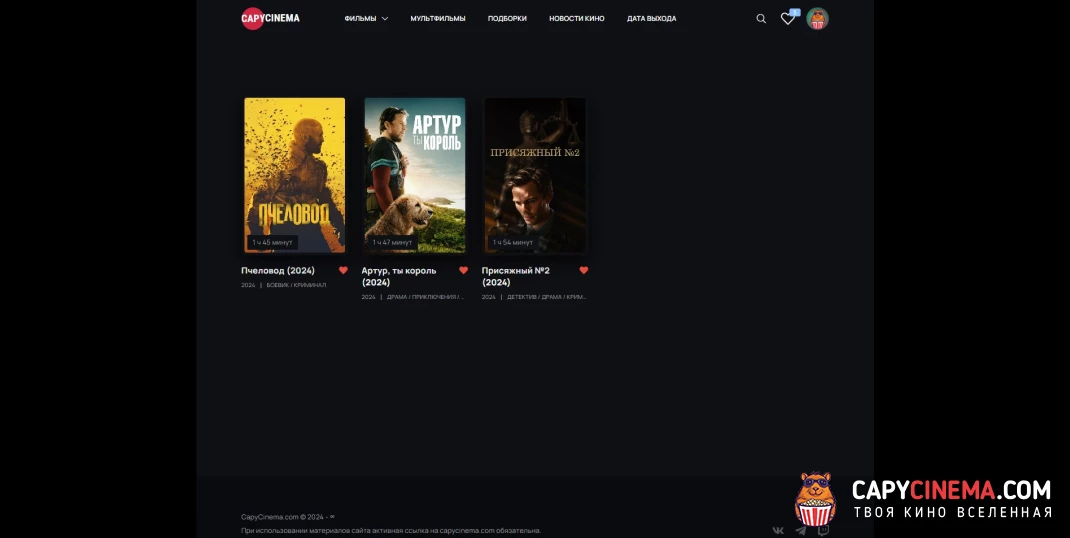Image resolution: width=1070 pixels, height=538 pixels.
Task: Click the 1 ч 54 минут duration badge
Action: (512, 242)
